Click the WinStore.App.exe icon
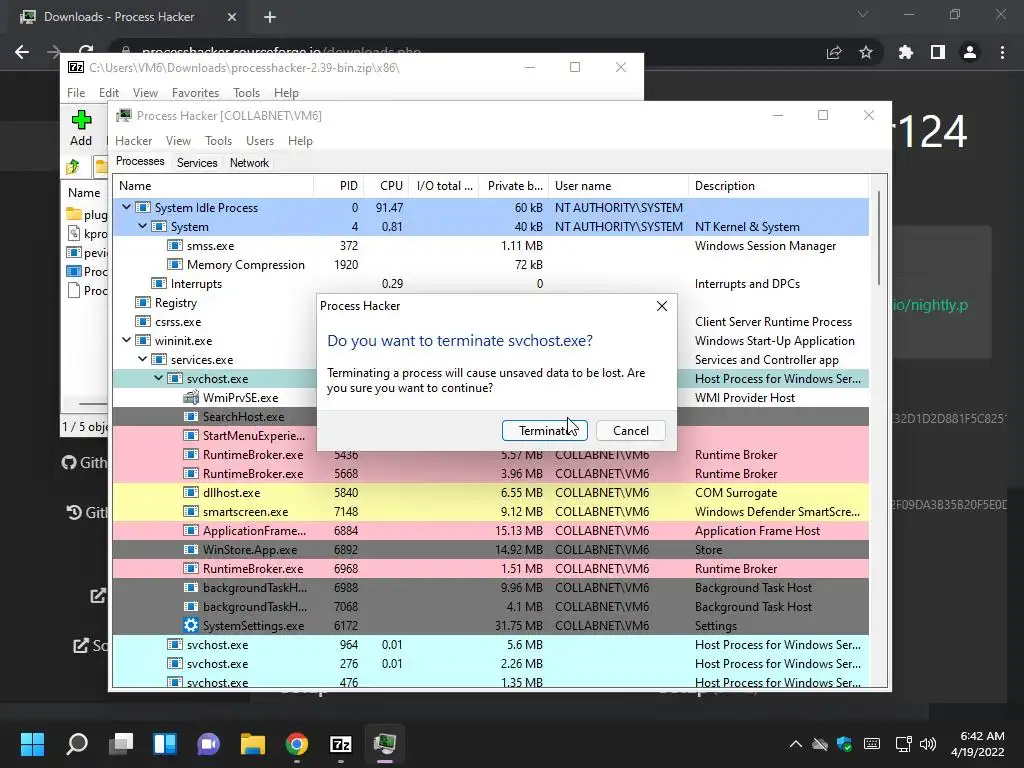The height and width of the screenshot is (768, 1024). coord(191,549)
